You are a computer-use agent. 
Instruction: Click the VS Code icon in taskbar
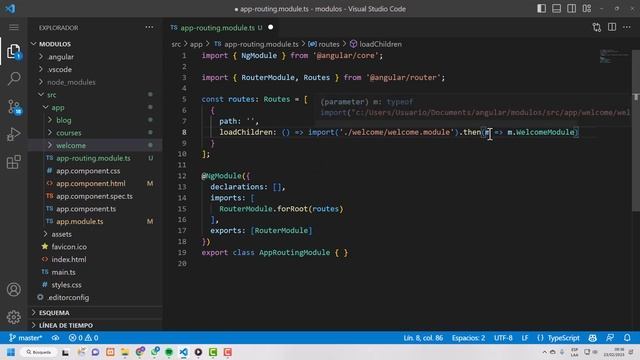coord(184,352)
